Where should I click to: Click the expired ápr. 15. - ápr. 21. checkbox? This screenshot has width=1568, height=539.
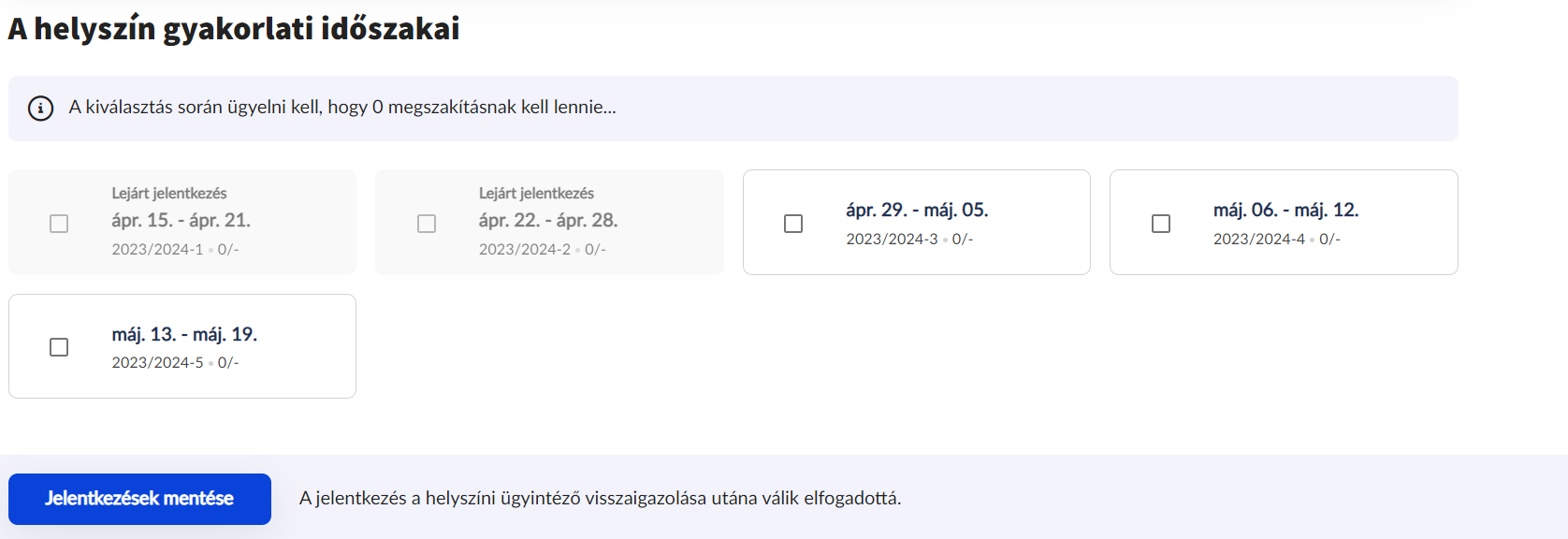[x=59, y=224]
